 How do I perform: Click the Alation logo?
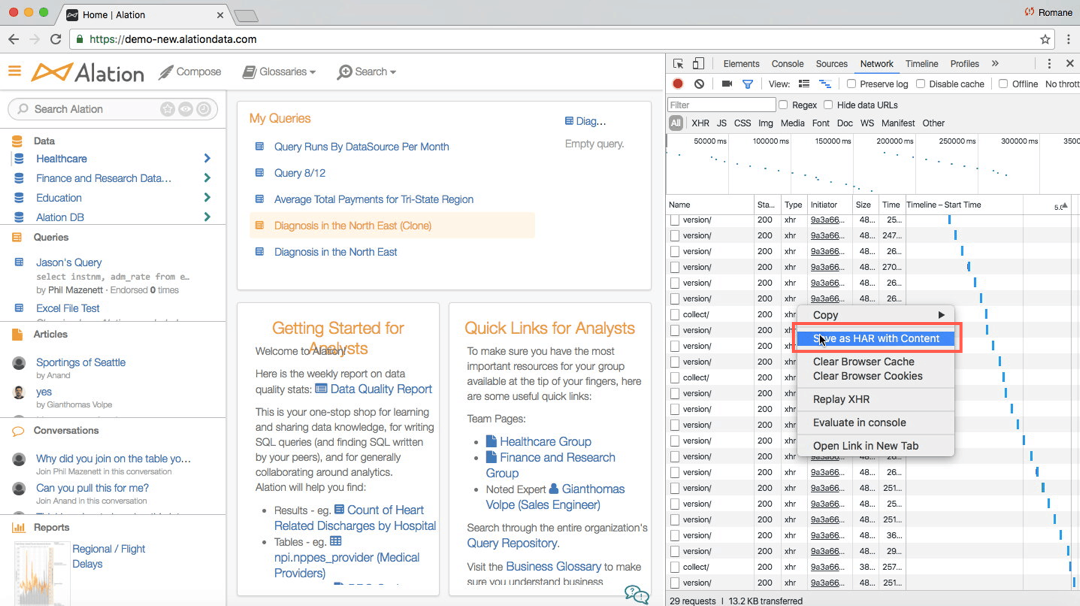[87, 72]
